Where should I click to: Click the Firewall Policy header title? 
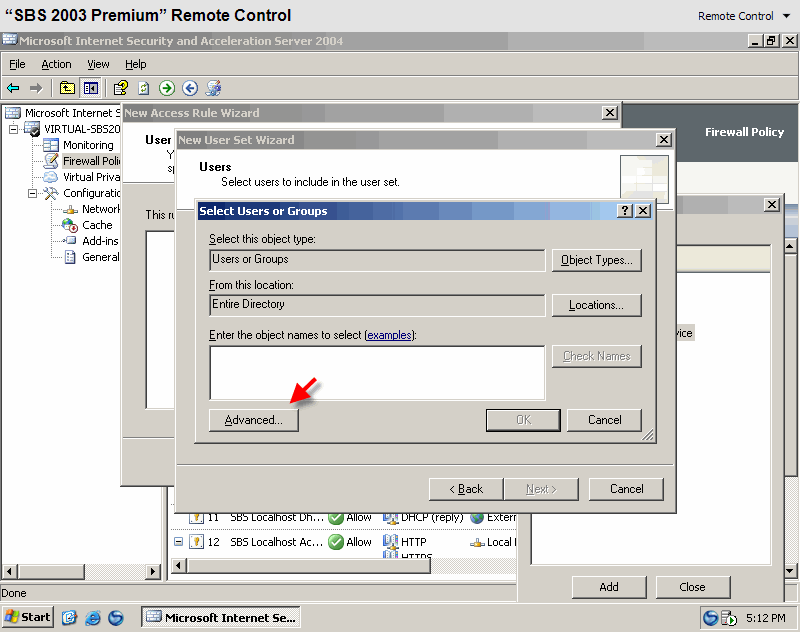[744, 132]
